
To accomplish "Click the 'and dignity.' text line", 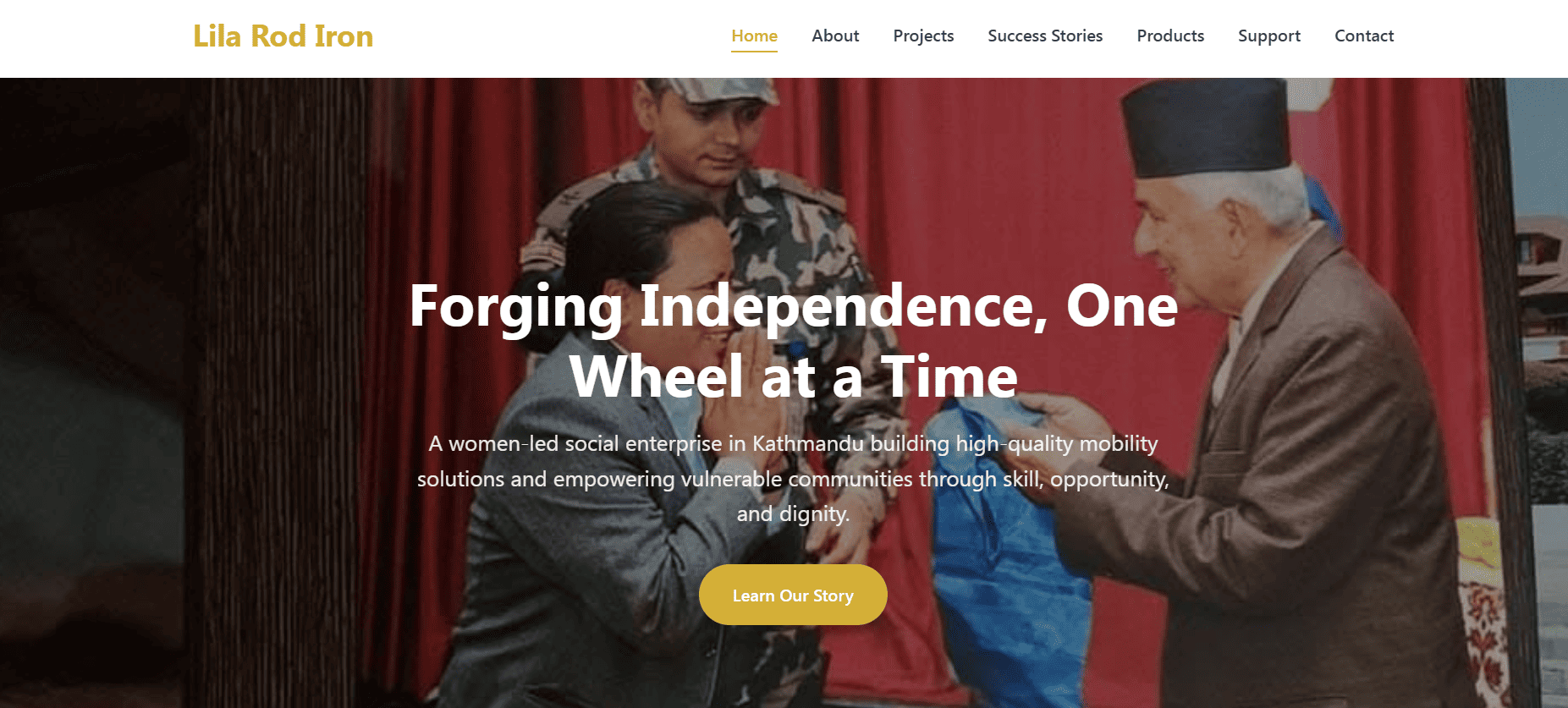I will coord(793,513).
